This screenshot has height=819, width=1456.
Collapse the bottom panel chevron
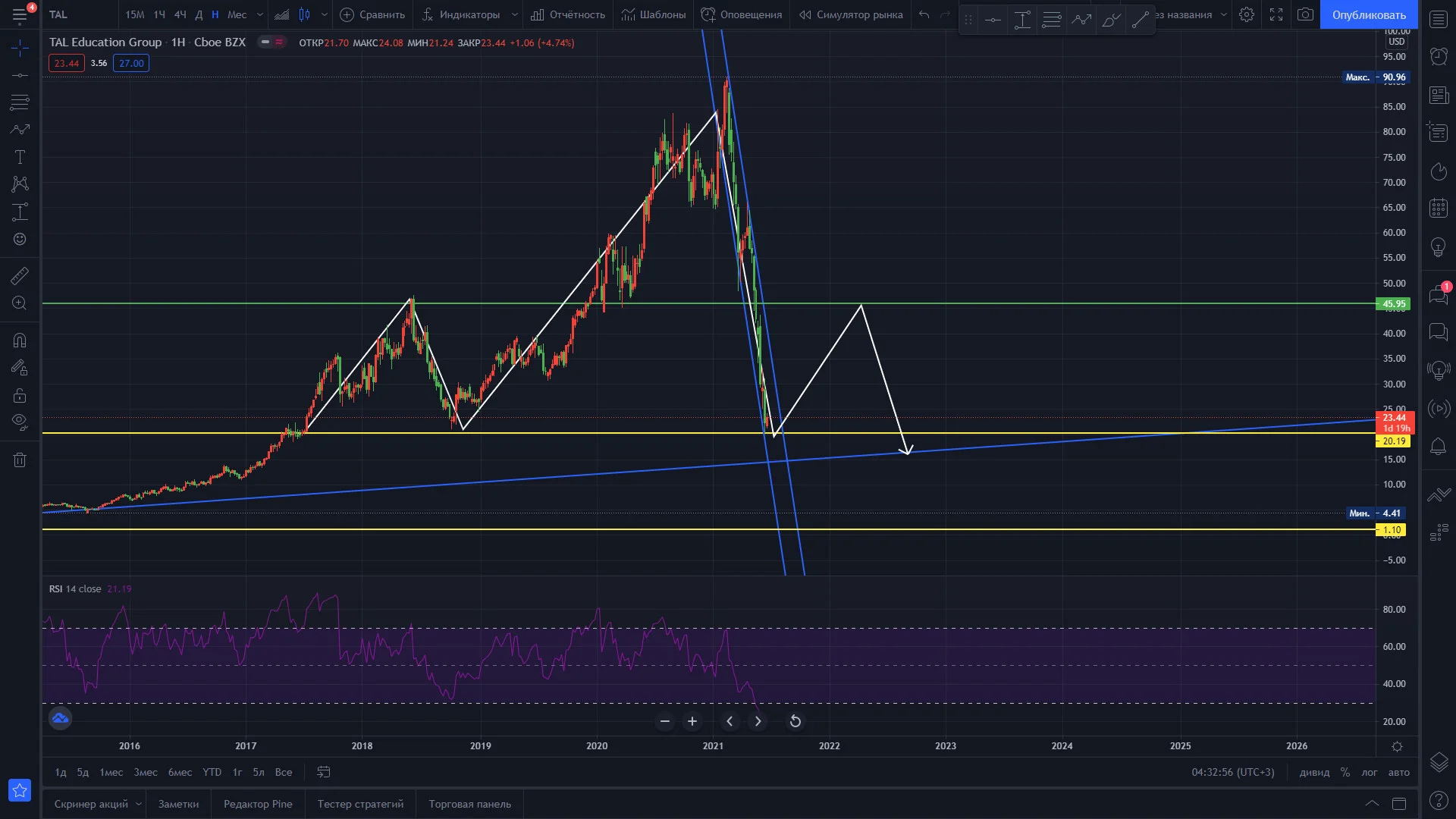[1372, 803]
